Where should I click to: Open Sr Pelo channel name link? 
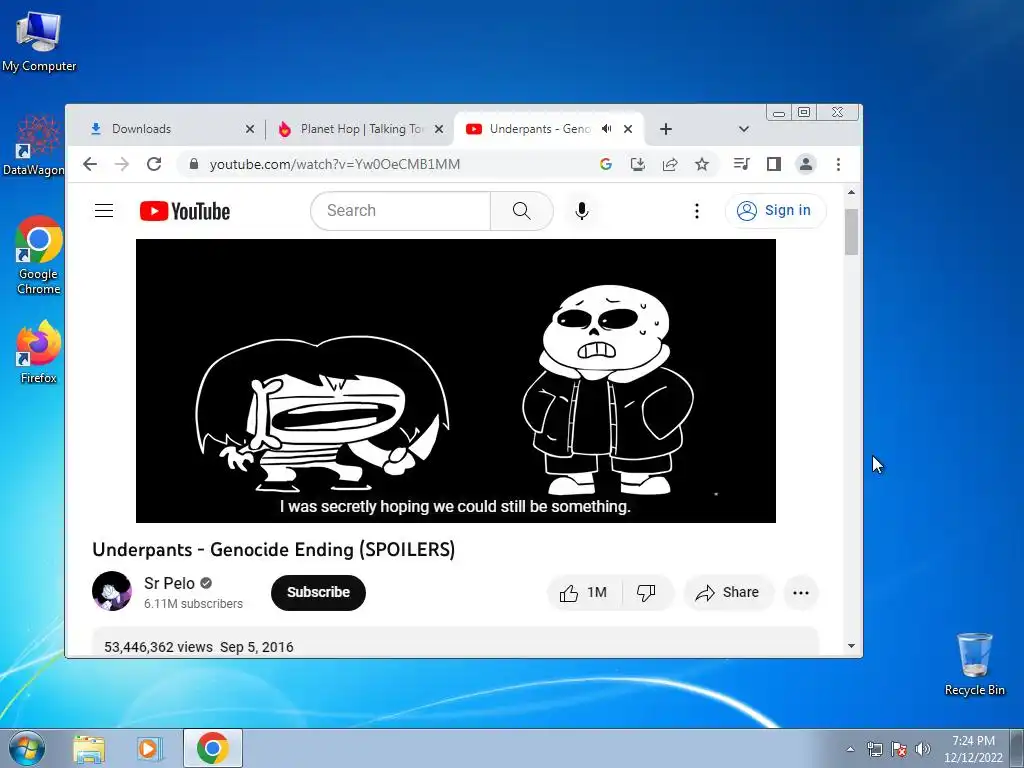(169, 583)
